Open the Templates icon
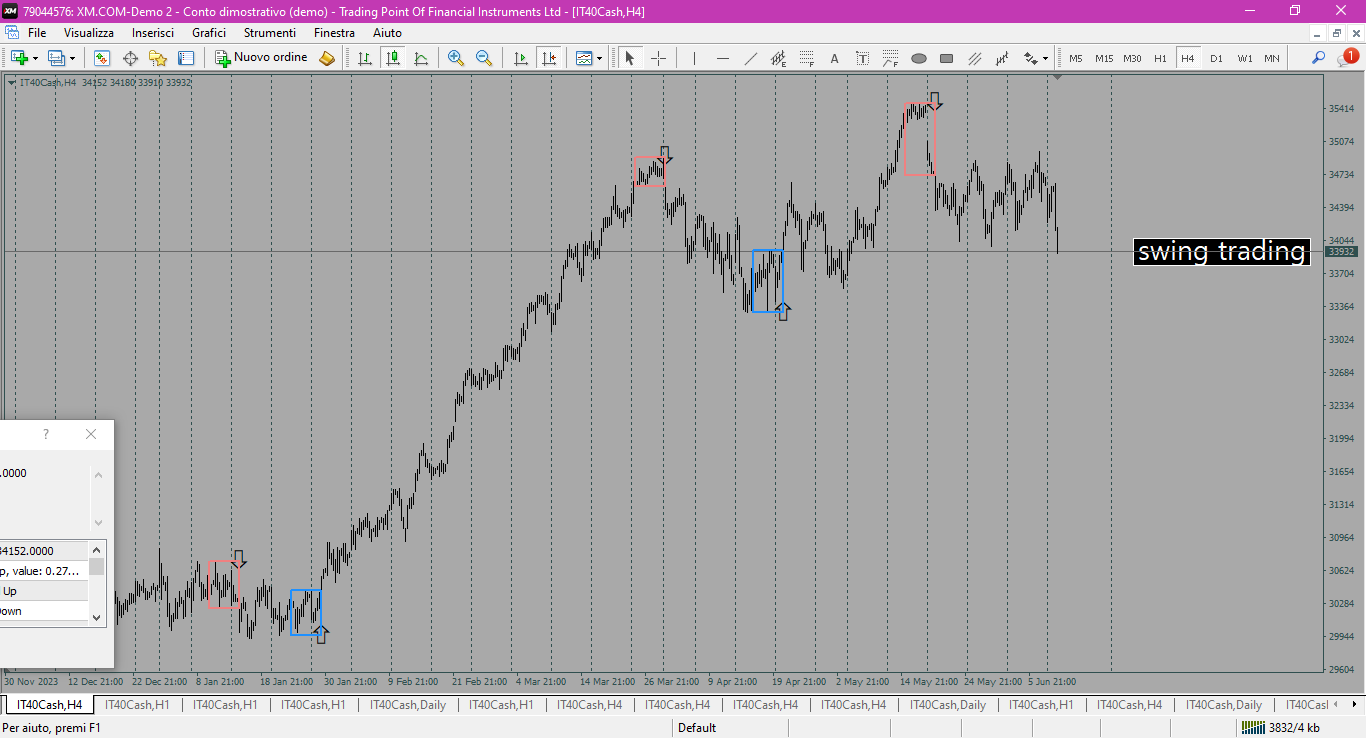This screenshot has width=1366, height=738. 584,58
